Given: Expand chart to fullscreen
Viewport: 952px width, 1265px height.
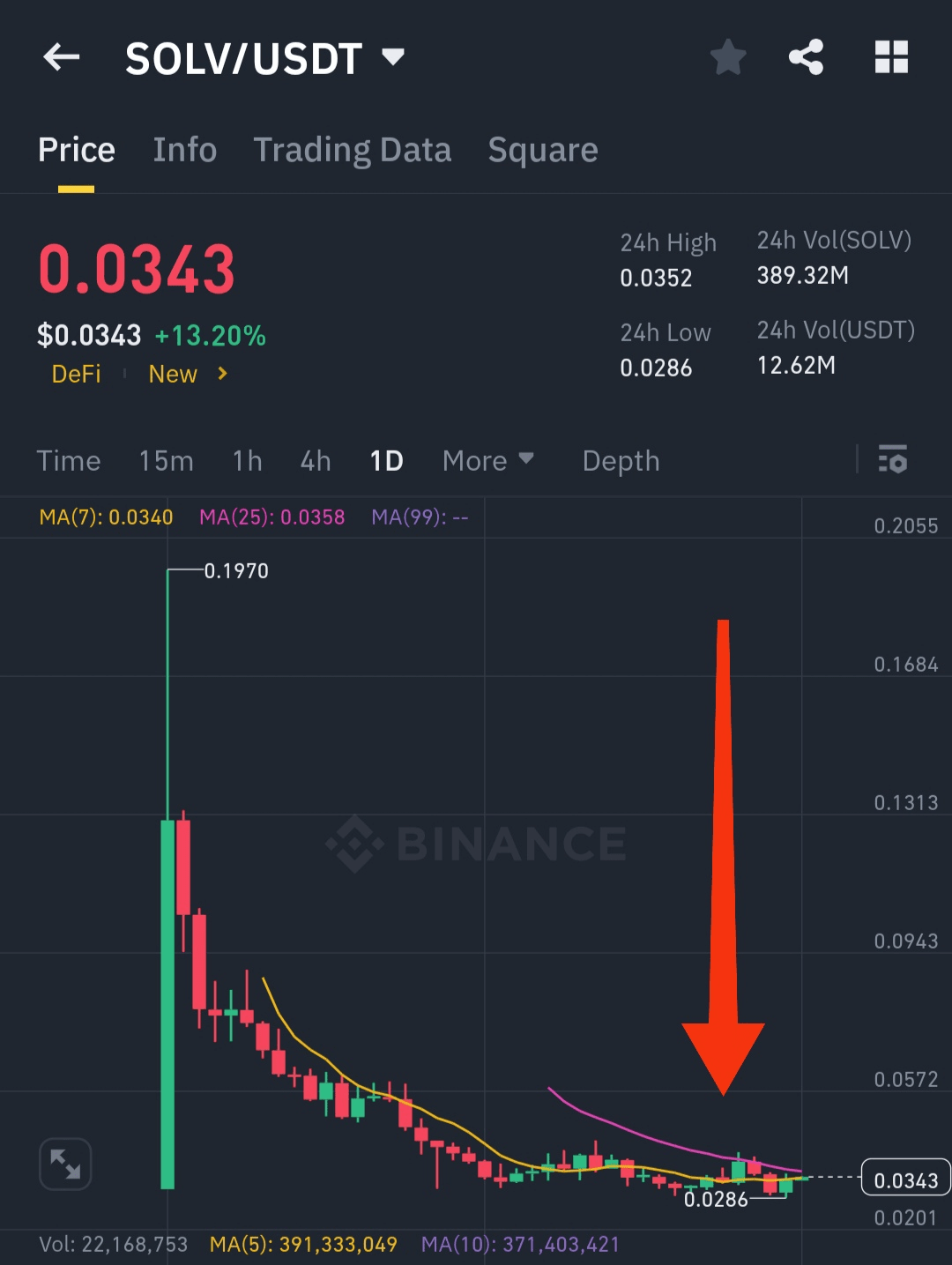Looking at the screenshot, I should pyautogui.click(x=65, y=1164).
